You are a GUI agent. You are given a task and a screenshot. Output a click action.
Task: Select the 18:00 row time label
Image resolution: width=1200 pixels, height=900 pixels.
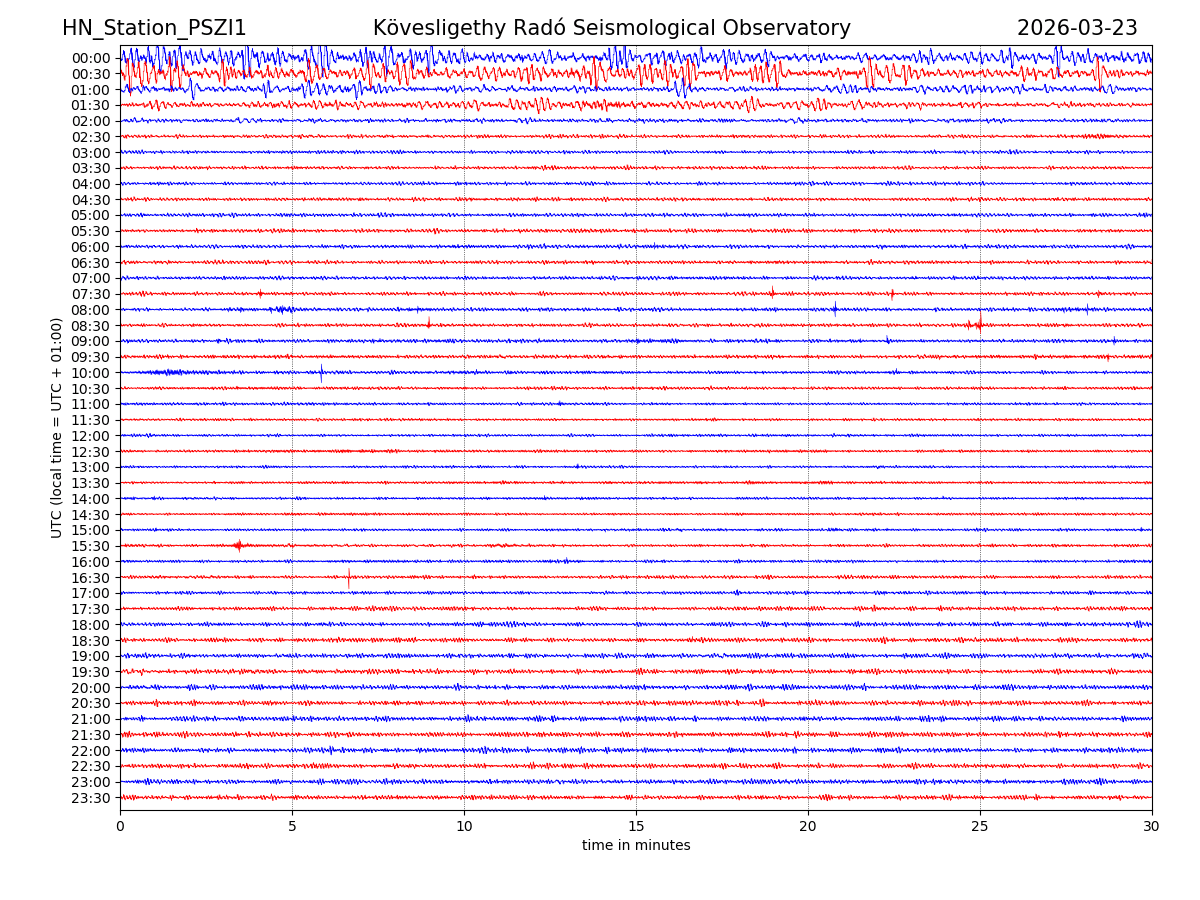[x=91, y=625]
